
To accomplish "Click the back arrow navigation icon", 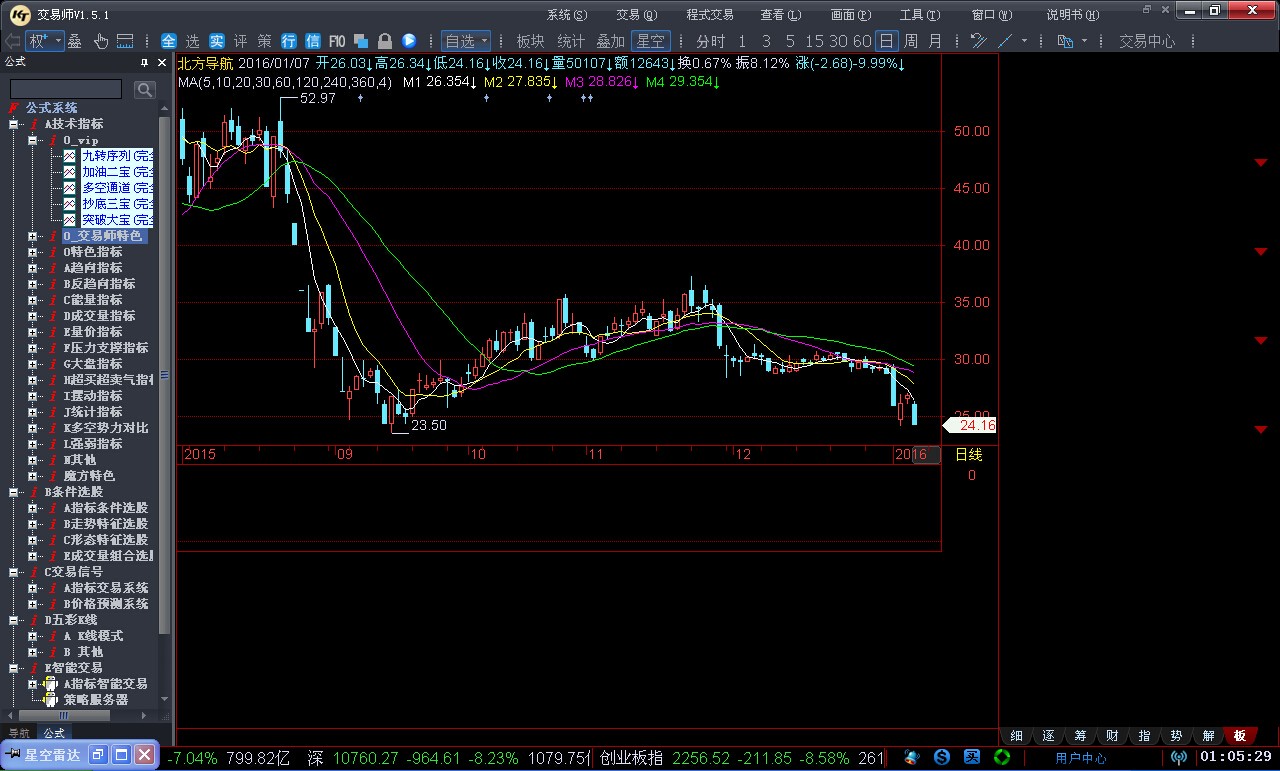I will pyautogui.click(x=12, y=41).
